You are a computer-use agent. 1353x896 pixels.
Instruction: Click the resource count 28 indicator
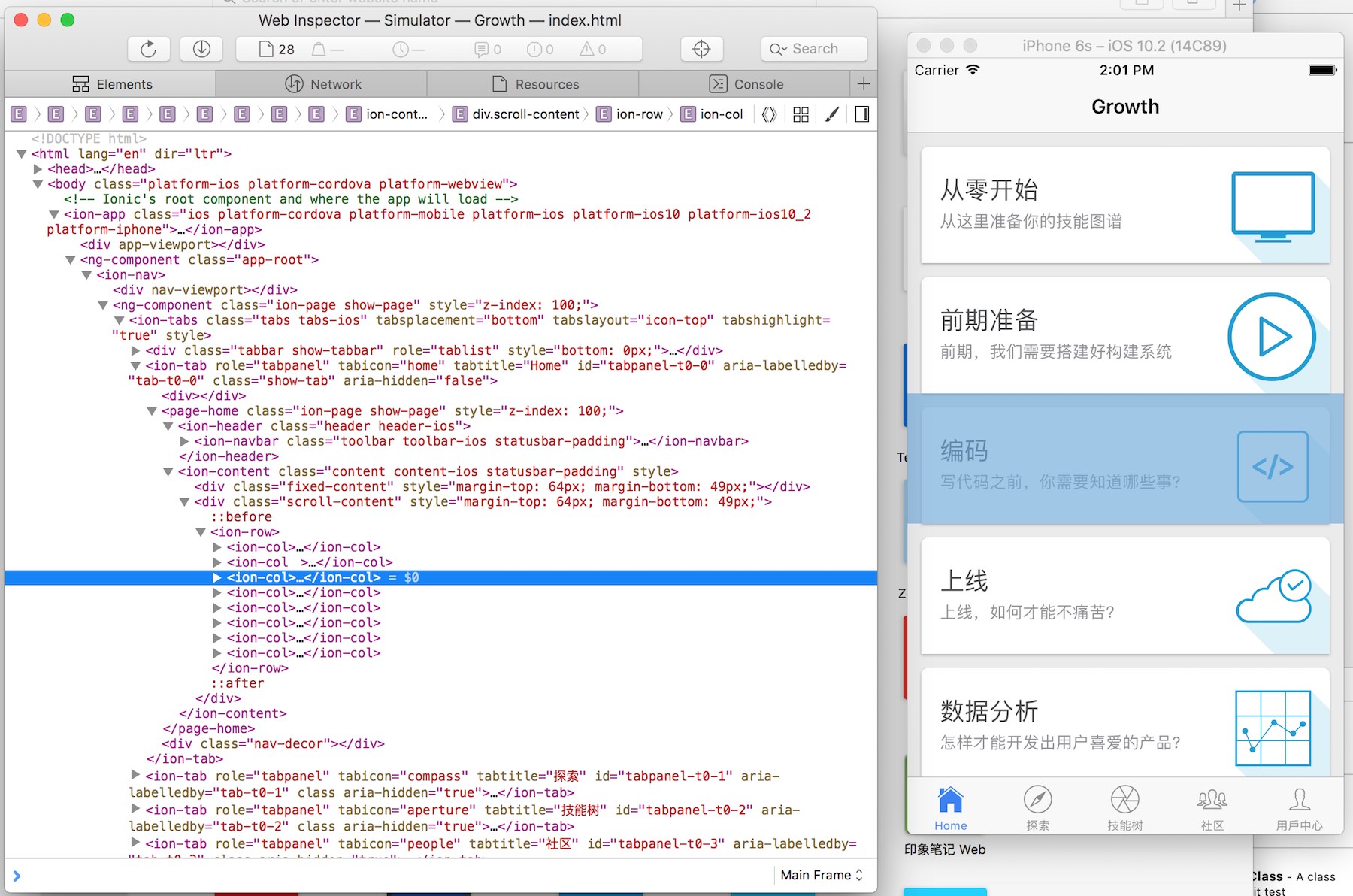click(277, 50)
